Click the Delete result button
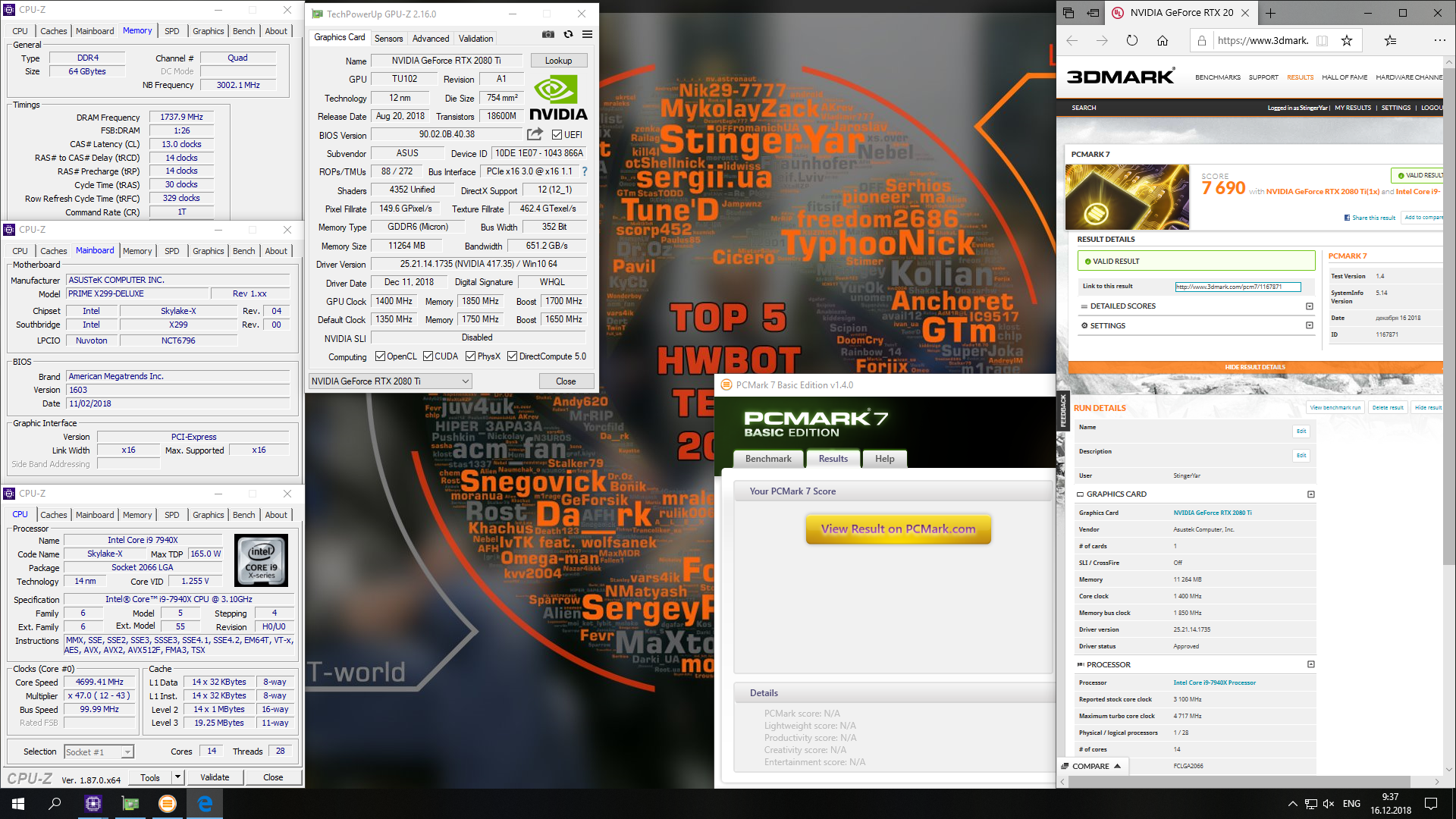The width and height of the screenshot is (1456, 819). click(1388, 407)
